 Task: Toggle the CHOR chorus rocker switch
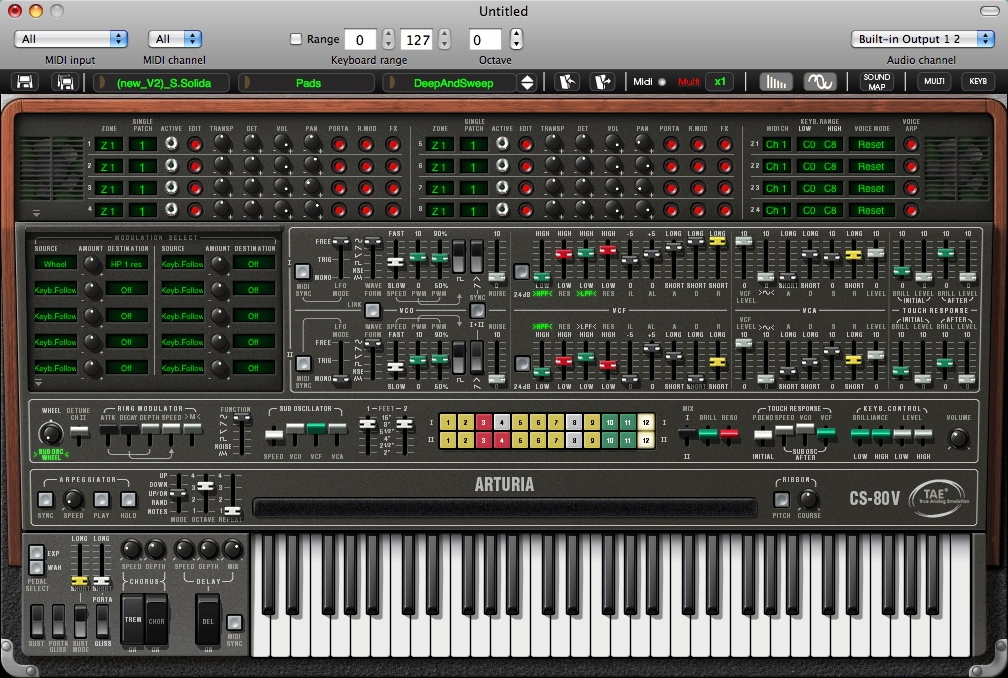(156, 620)
